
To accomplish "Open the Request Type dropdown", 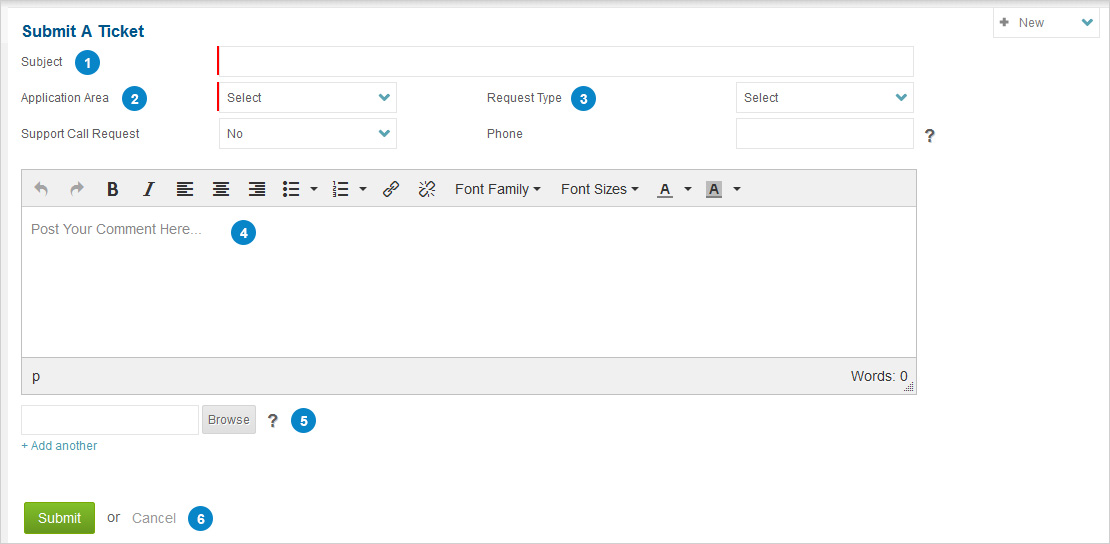I will coord(825,98).
